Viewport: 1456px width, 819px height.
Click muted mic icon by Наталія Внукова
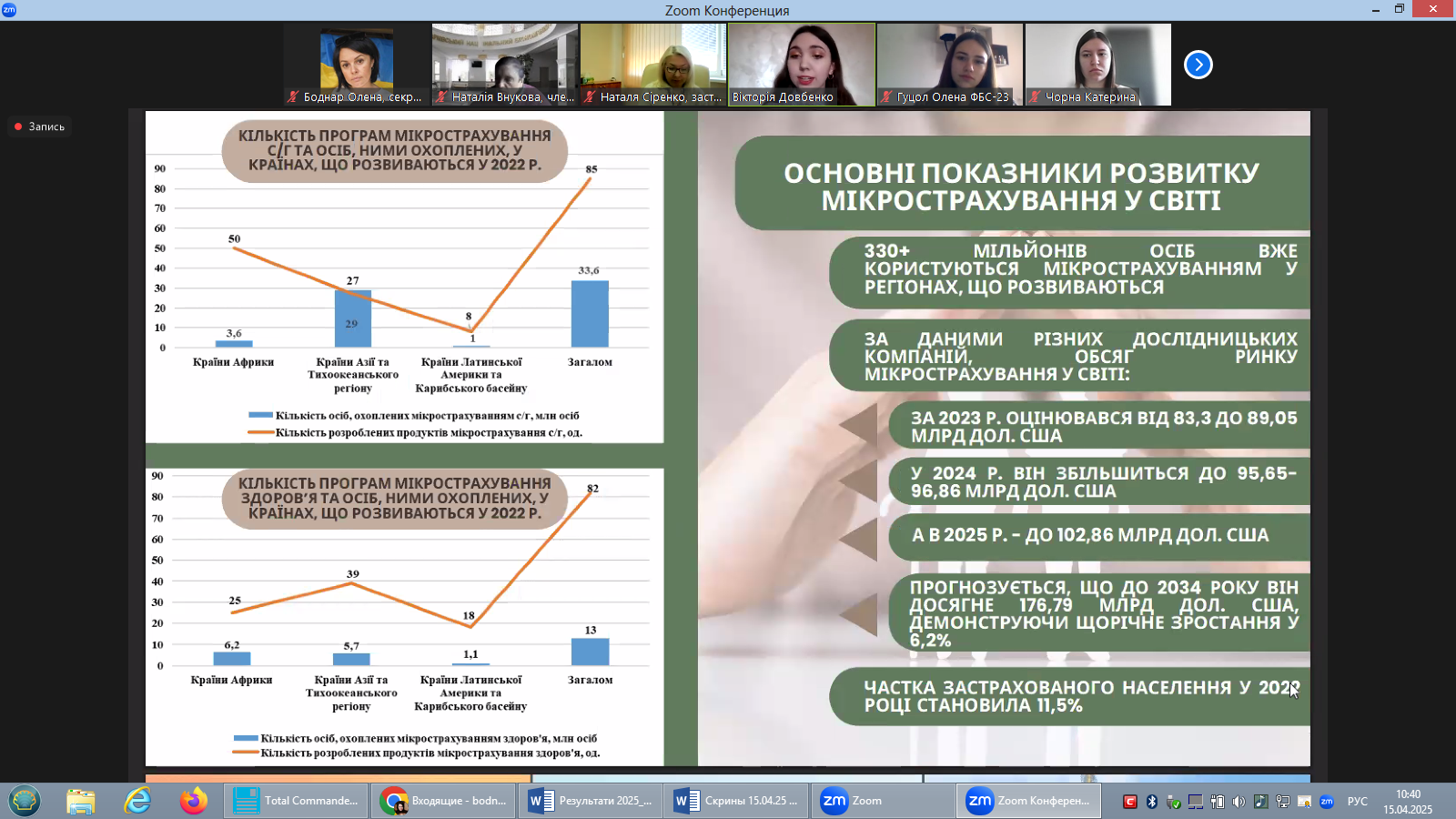pos(441,96)
